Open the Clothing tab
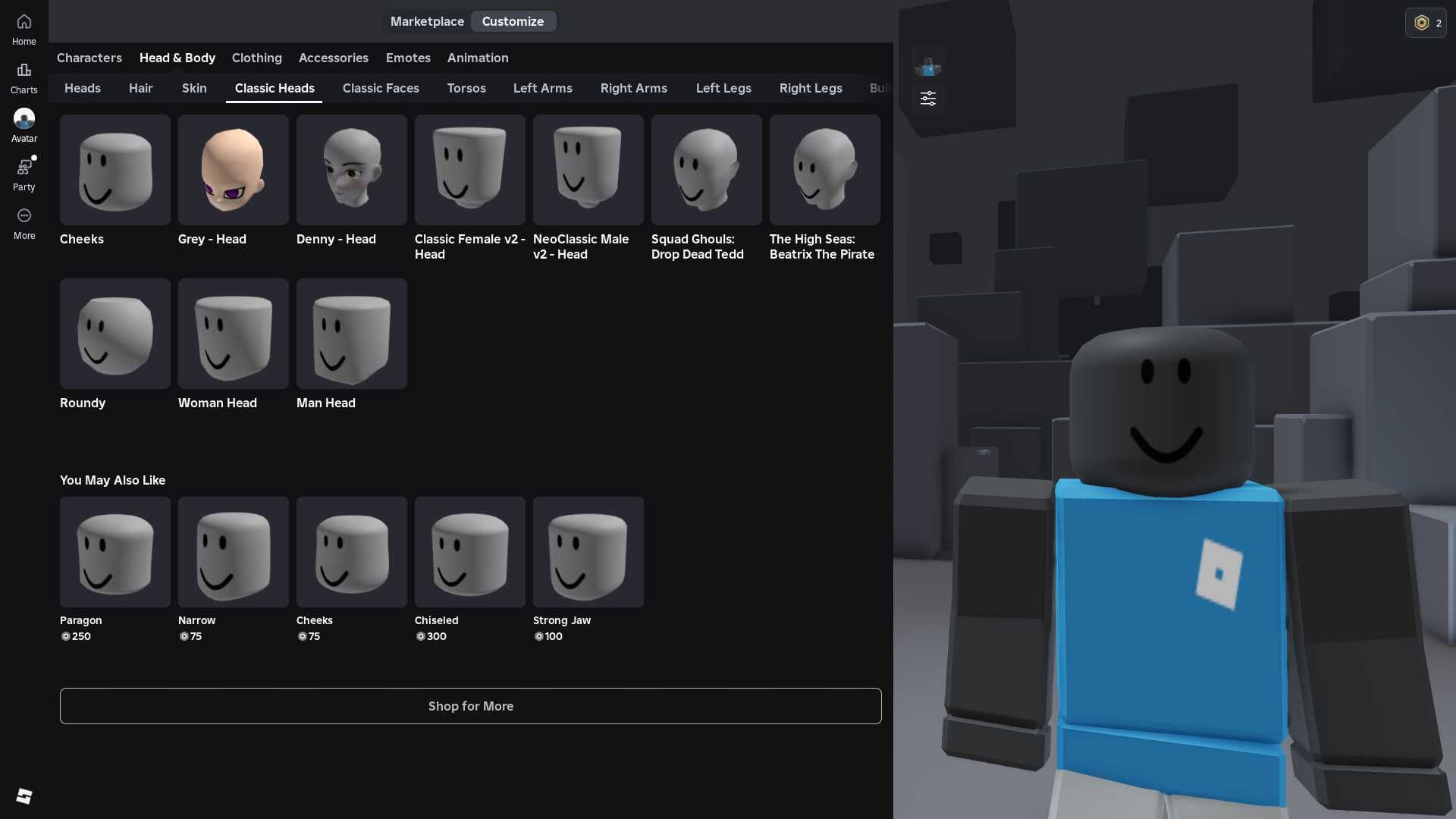 pyautogui.click(x=257, y=58)
